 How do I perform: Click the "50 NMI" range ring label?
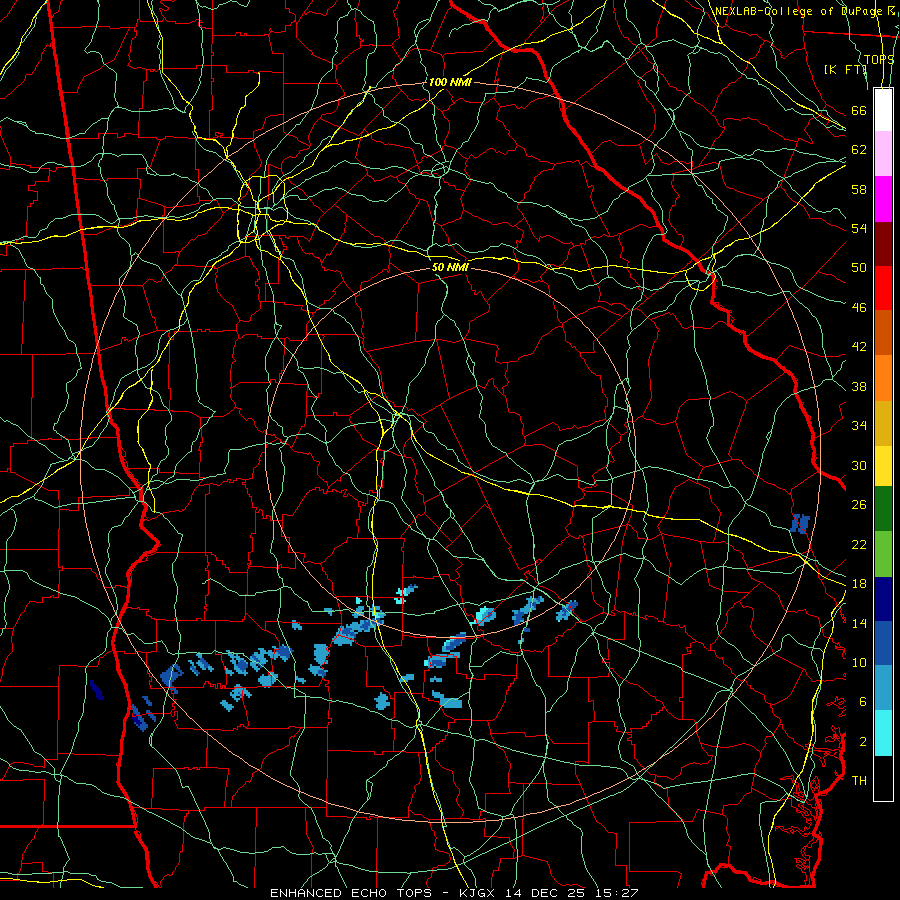pyautogui.click(x=450, y=267)
